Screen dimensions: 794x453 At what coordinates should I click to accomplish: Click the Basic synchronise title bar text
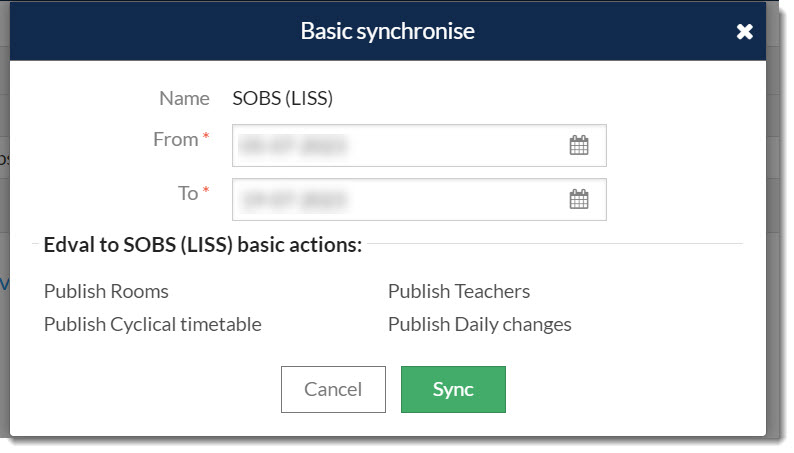click(388, 31)
